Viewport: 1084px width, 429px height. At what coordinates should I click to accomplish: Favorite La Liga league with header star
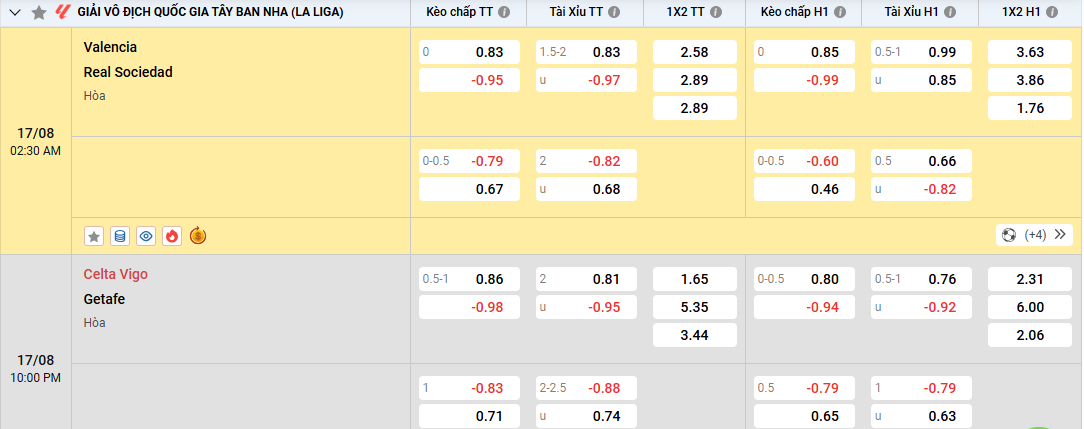coord(38,13)
